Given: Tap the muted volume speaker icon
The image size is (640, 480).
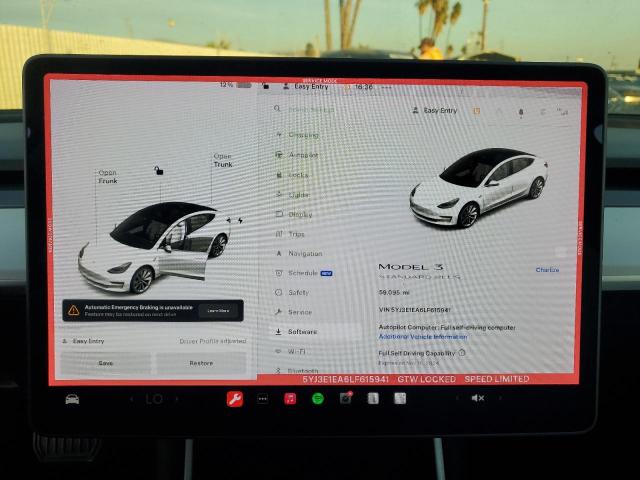Looking at the screenshot, I should pyautogui.click(x=478, y=398).
